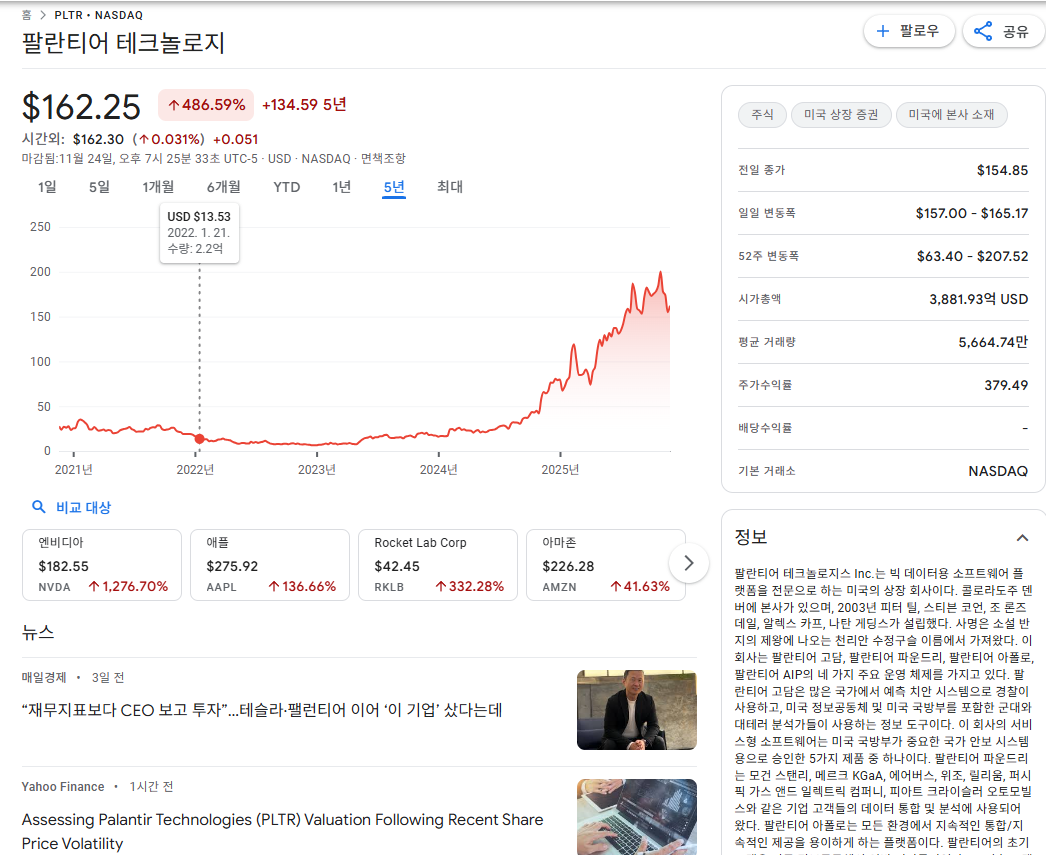Open the 홈 breadcrumb link

(x=27, y=15)
